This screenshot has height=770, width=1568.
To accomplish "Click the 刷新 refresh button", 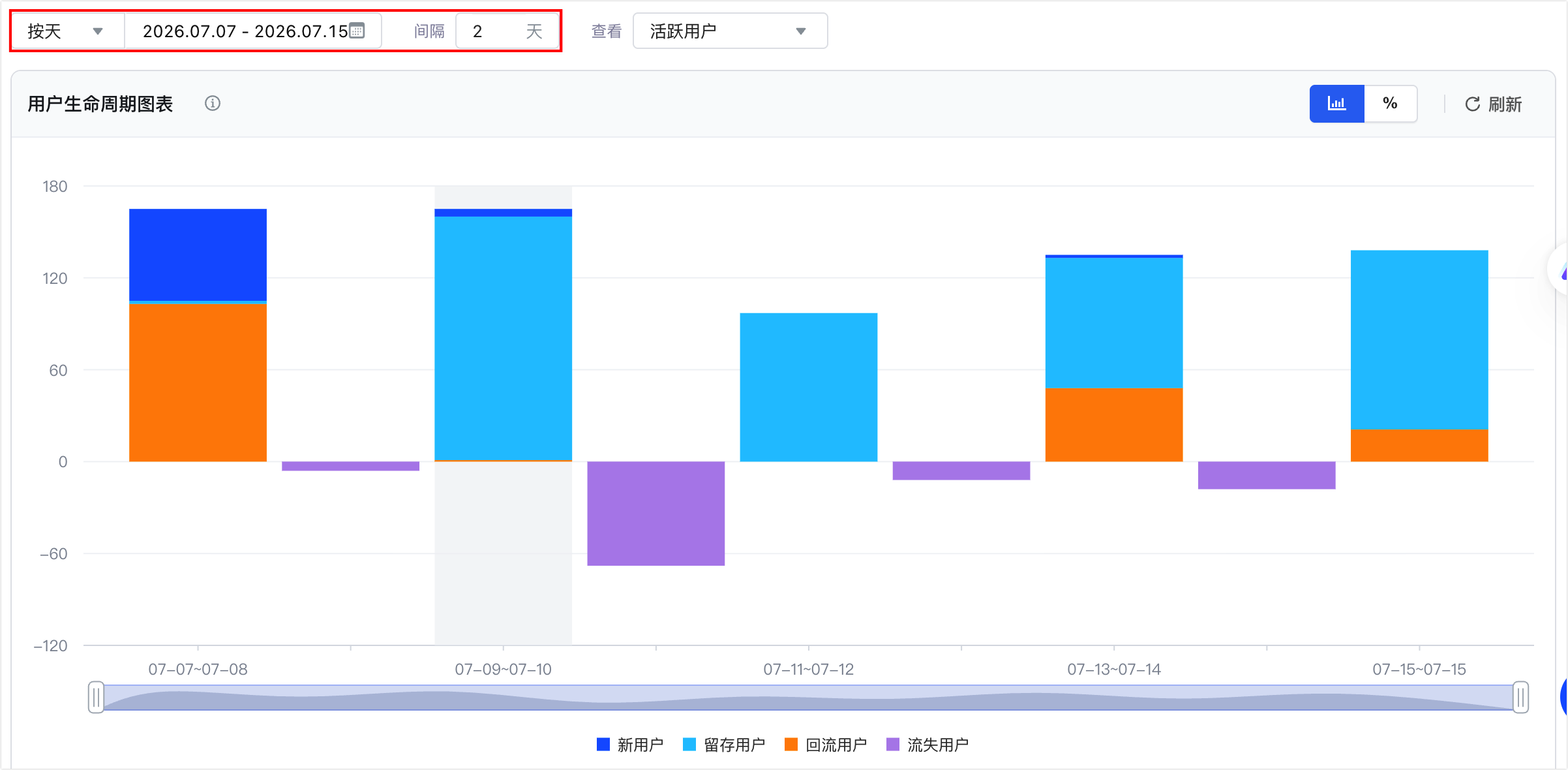I will [1493, 104].
